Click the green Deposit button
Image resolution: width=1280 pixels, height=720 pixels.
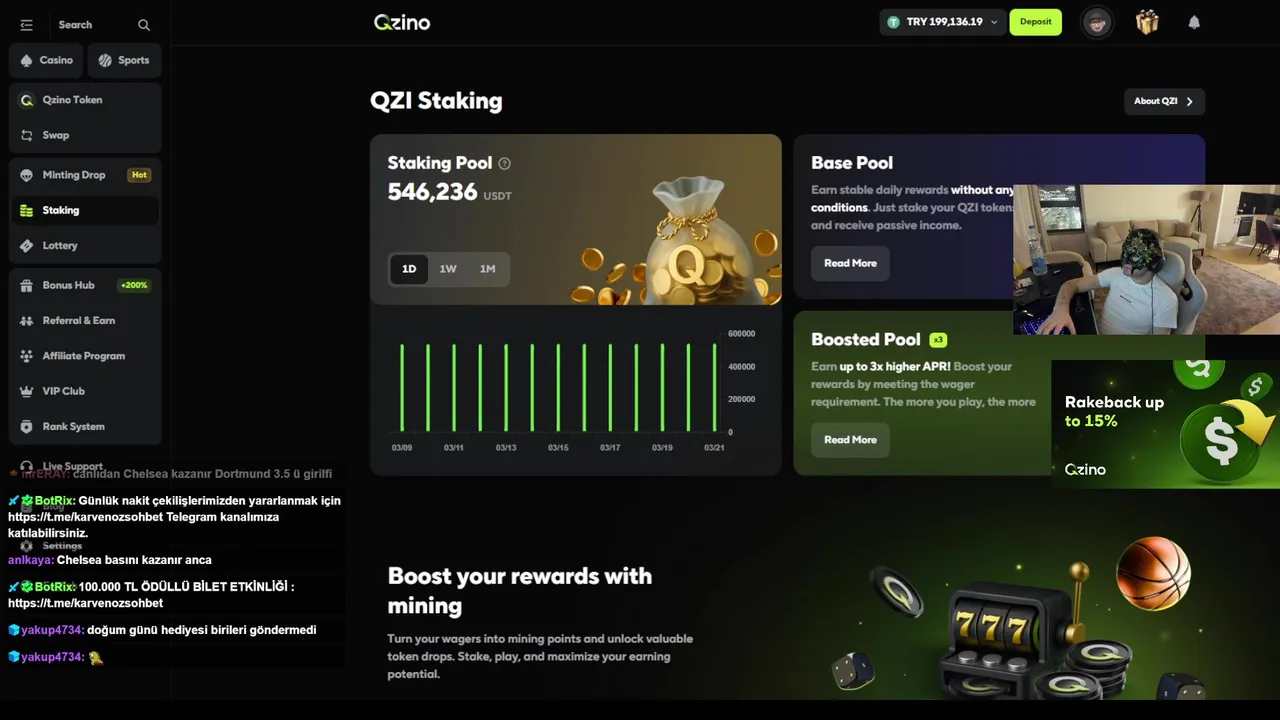coord(1035,22)
